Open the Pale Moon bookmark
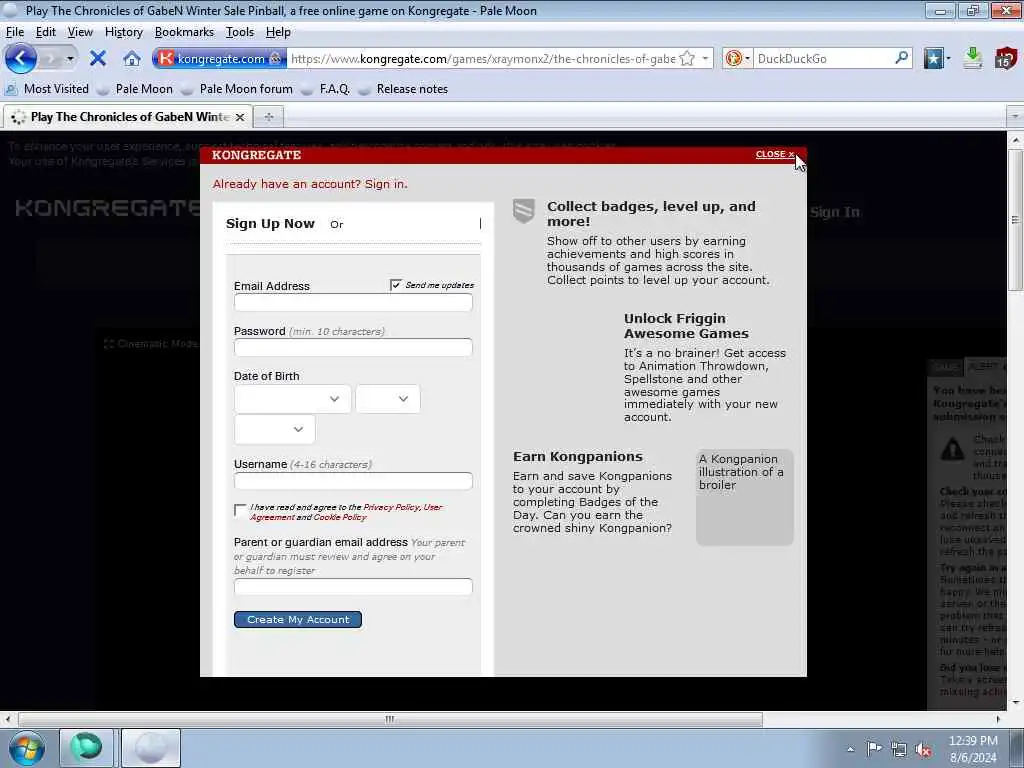 pos(144,89)
